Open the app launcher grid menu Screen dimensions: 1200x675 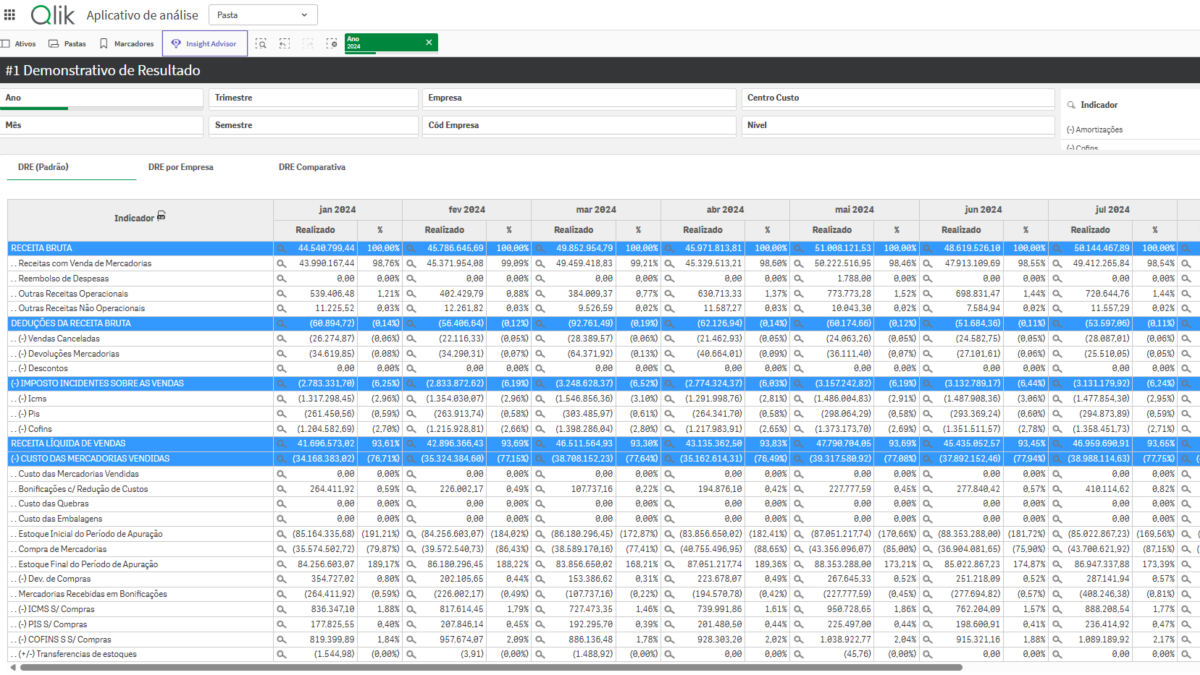pos(10,15)
